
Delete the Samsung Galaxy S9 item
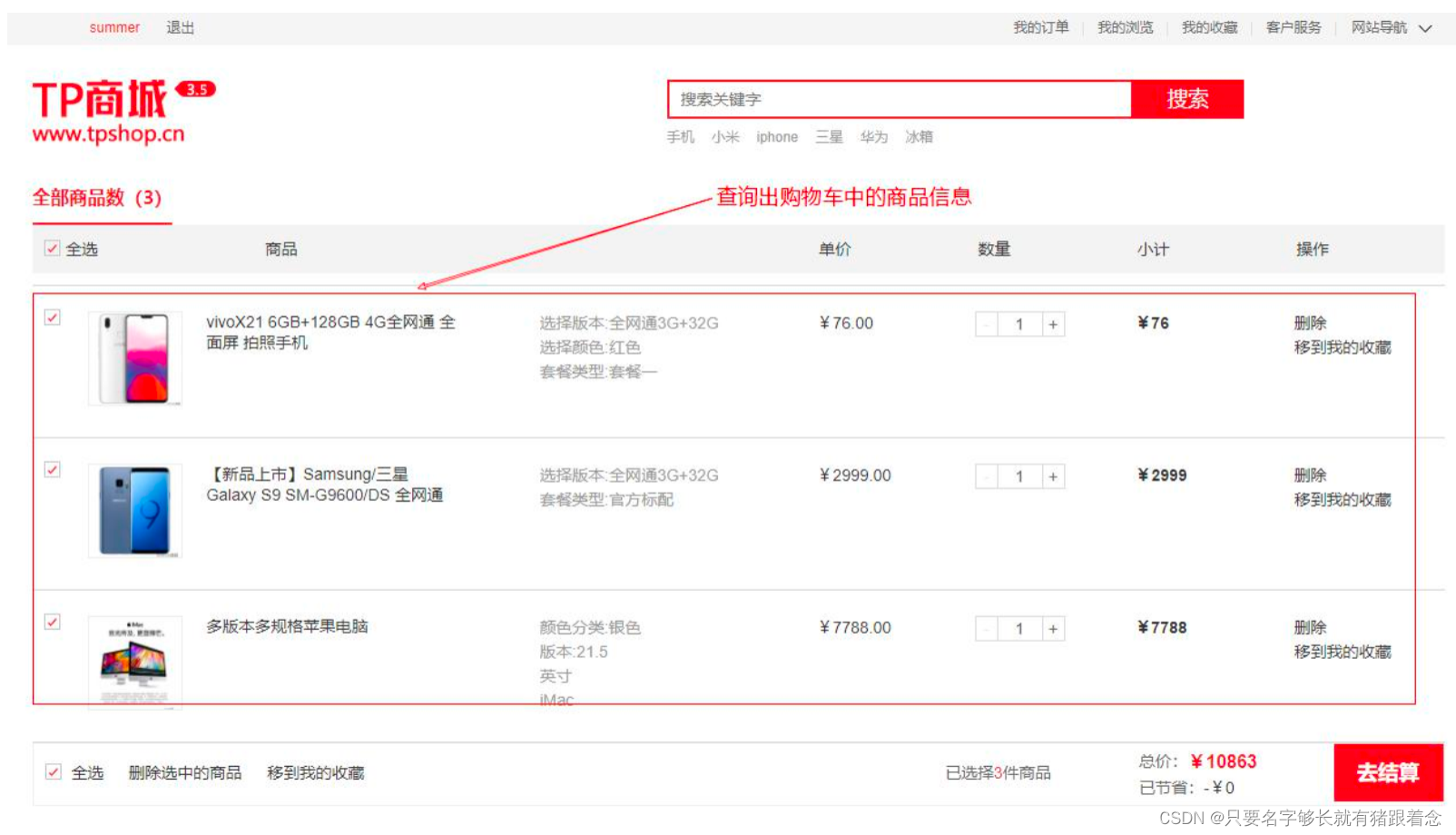(x=1310, y=476)
